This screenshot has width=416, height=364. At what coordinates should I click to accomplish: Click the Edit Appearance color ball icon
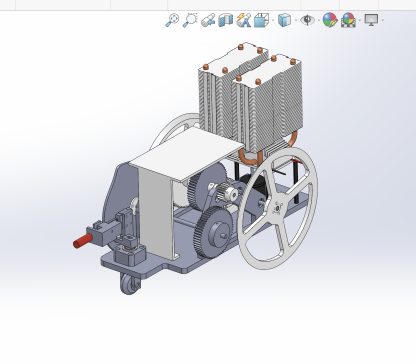[x=330, y=20]
